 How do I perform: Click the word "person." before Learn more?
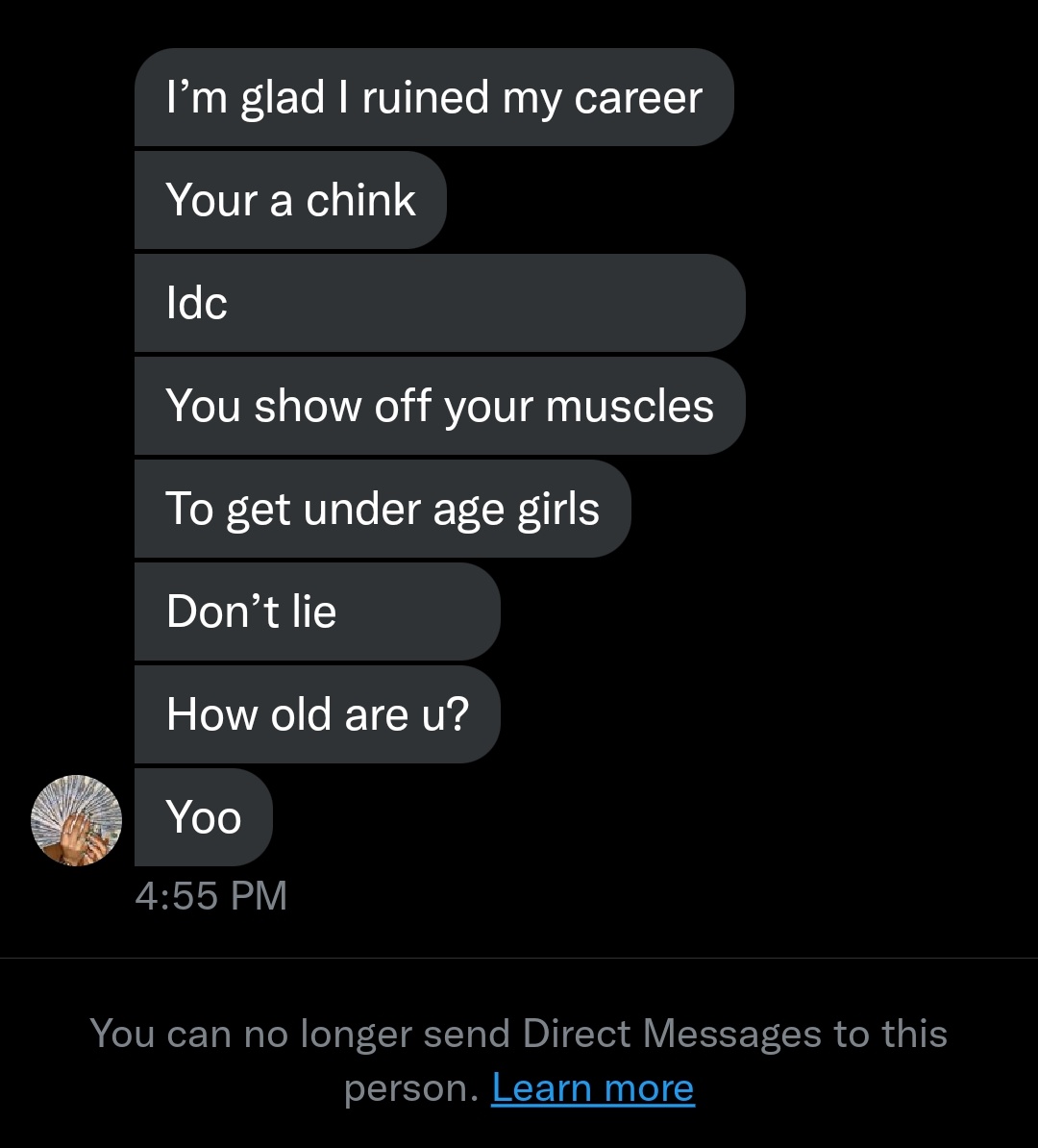click(x=411, y=1087)
